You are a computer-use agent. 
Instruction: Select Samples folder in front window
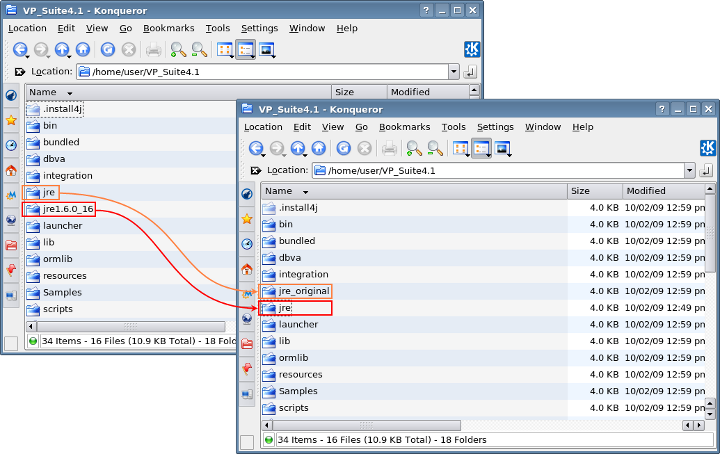coord(290,391)
